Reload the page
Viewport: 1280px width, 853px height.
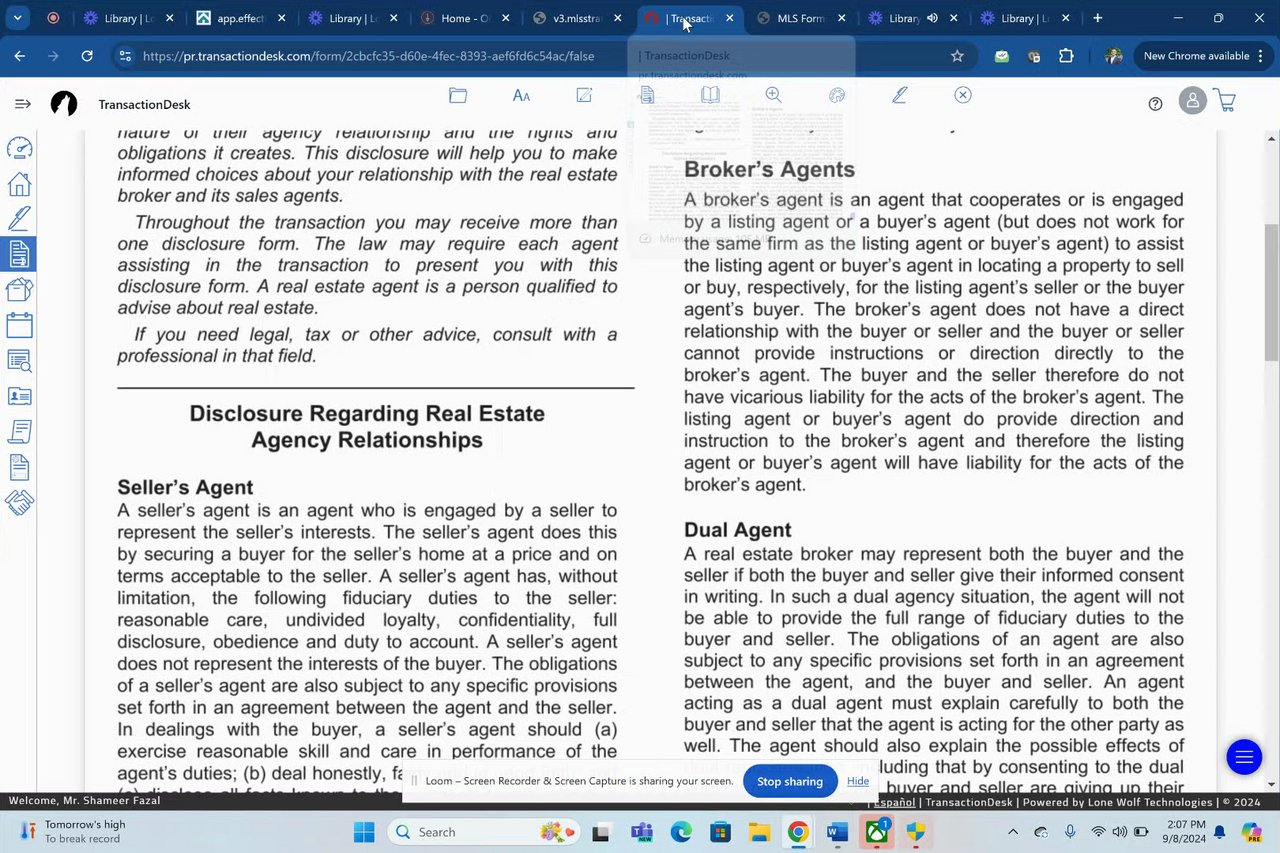87,57
